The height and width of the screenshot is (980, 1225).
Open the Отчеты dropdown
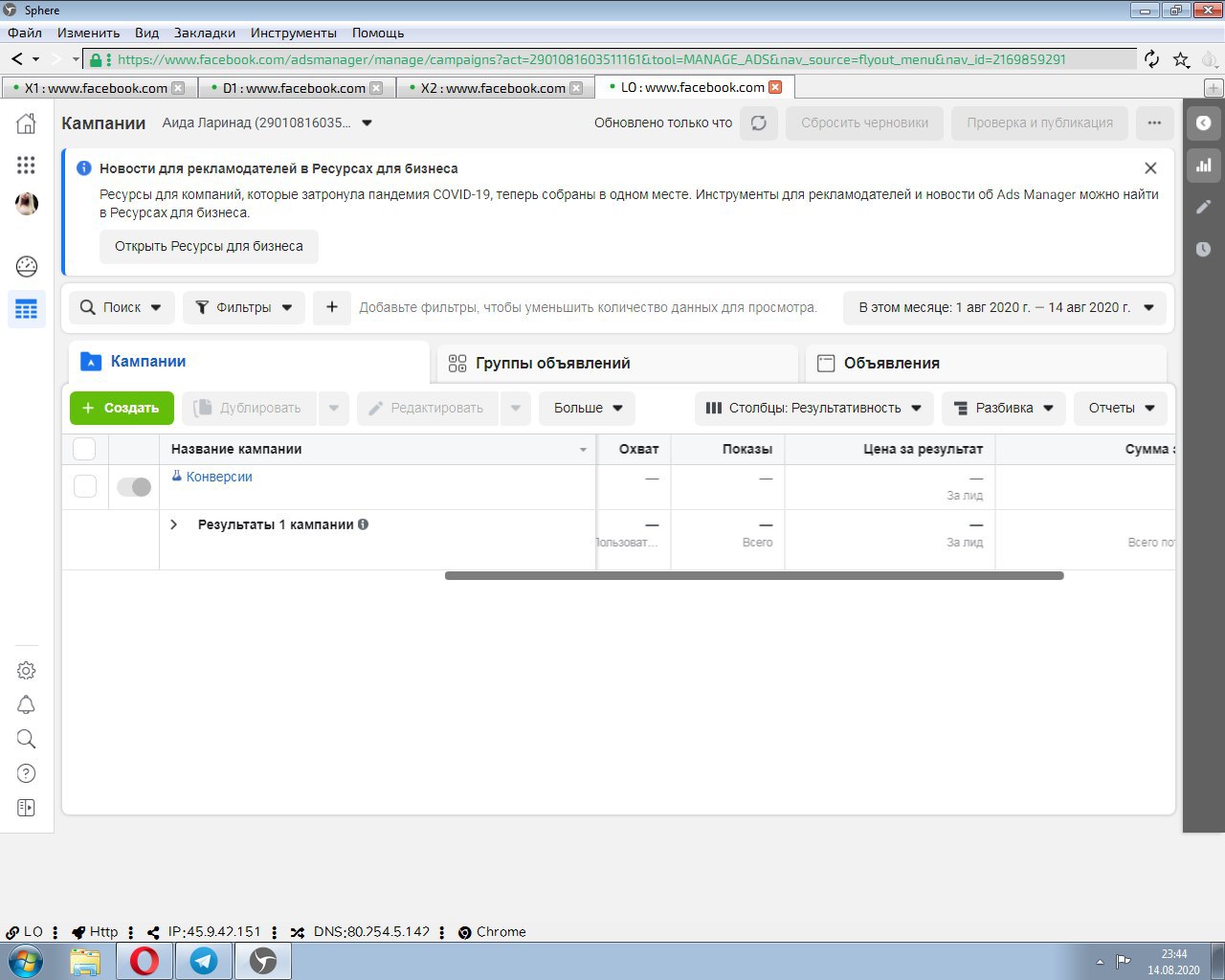(1121, 408)
